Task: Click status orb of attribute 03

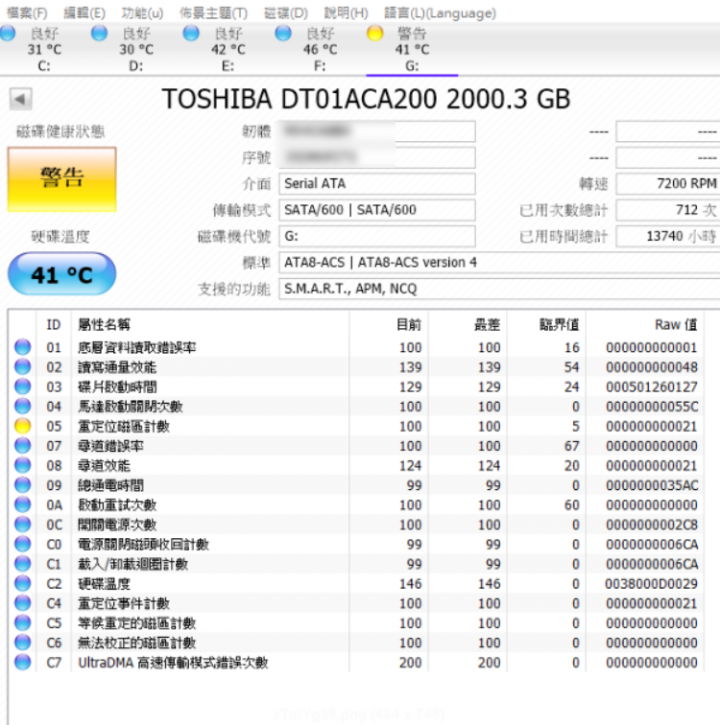Action: 23,387
